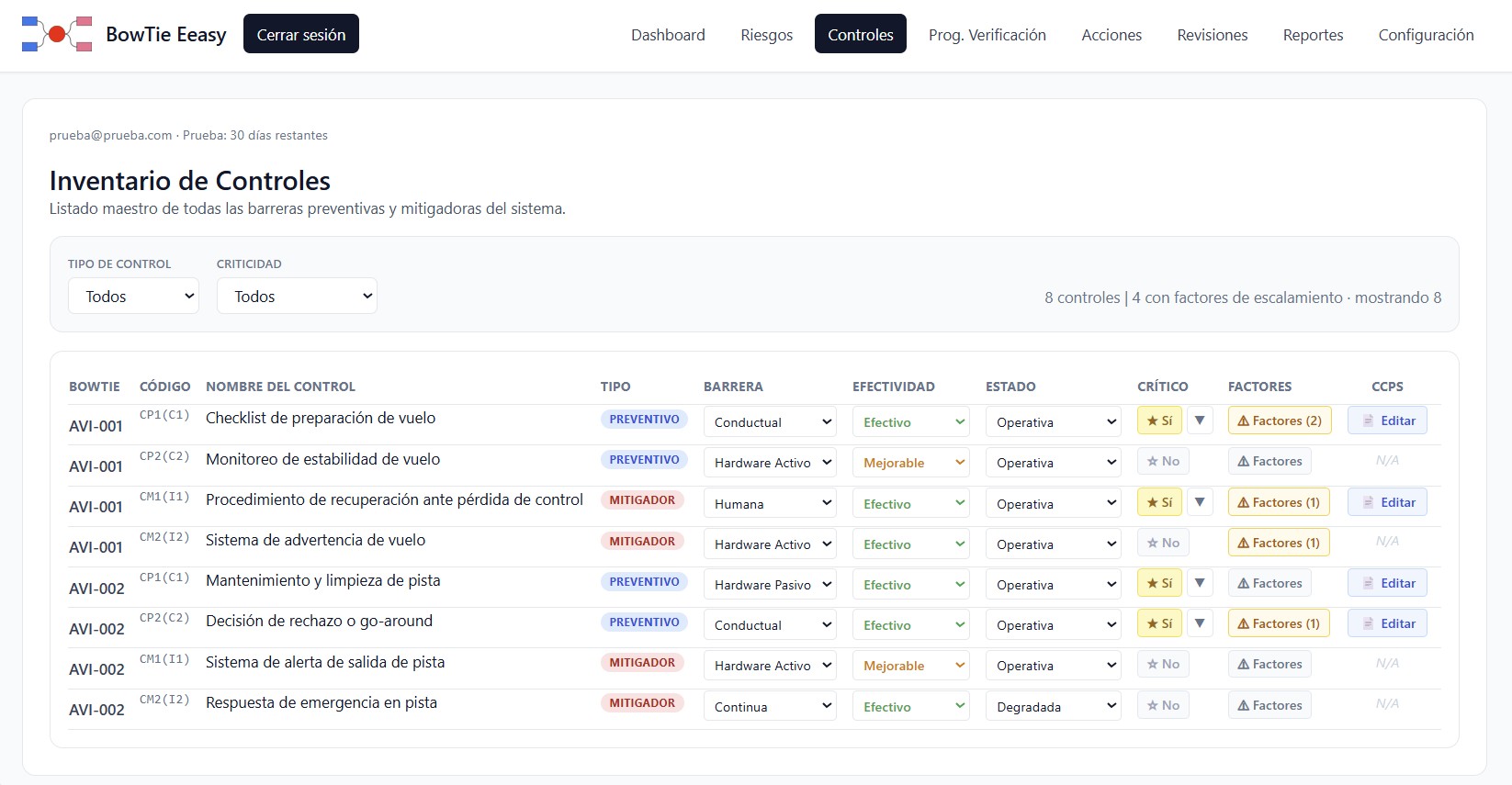
Task: Click the Cerrar sesión button
Action: tap(301, 34)
